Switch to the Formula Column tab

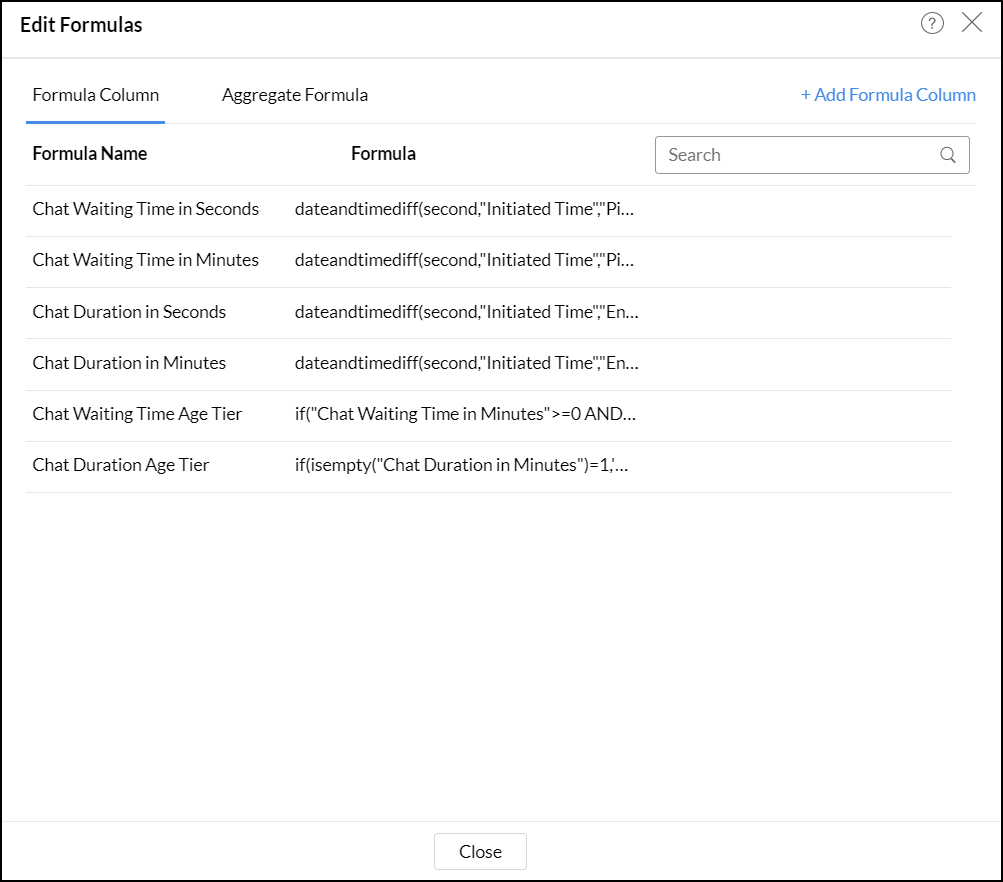pyautogui.click(x=96, y=95)
